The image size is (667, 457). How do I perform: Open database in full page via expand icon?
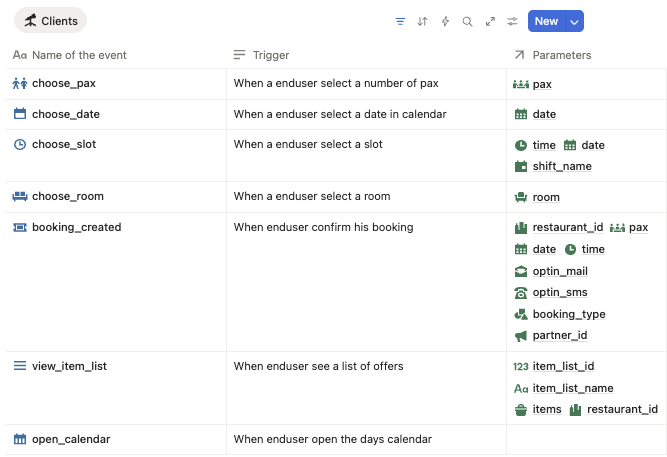tap(490, 21)
